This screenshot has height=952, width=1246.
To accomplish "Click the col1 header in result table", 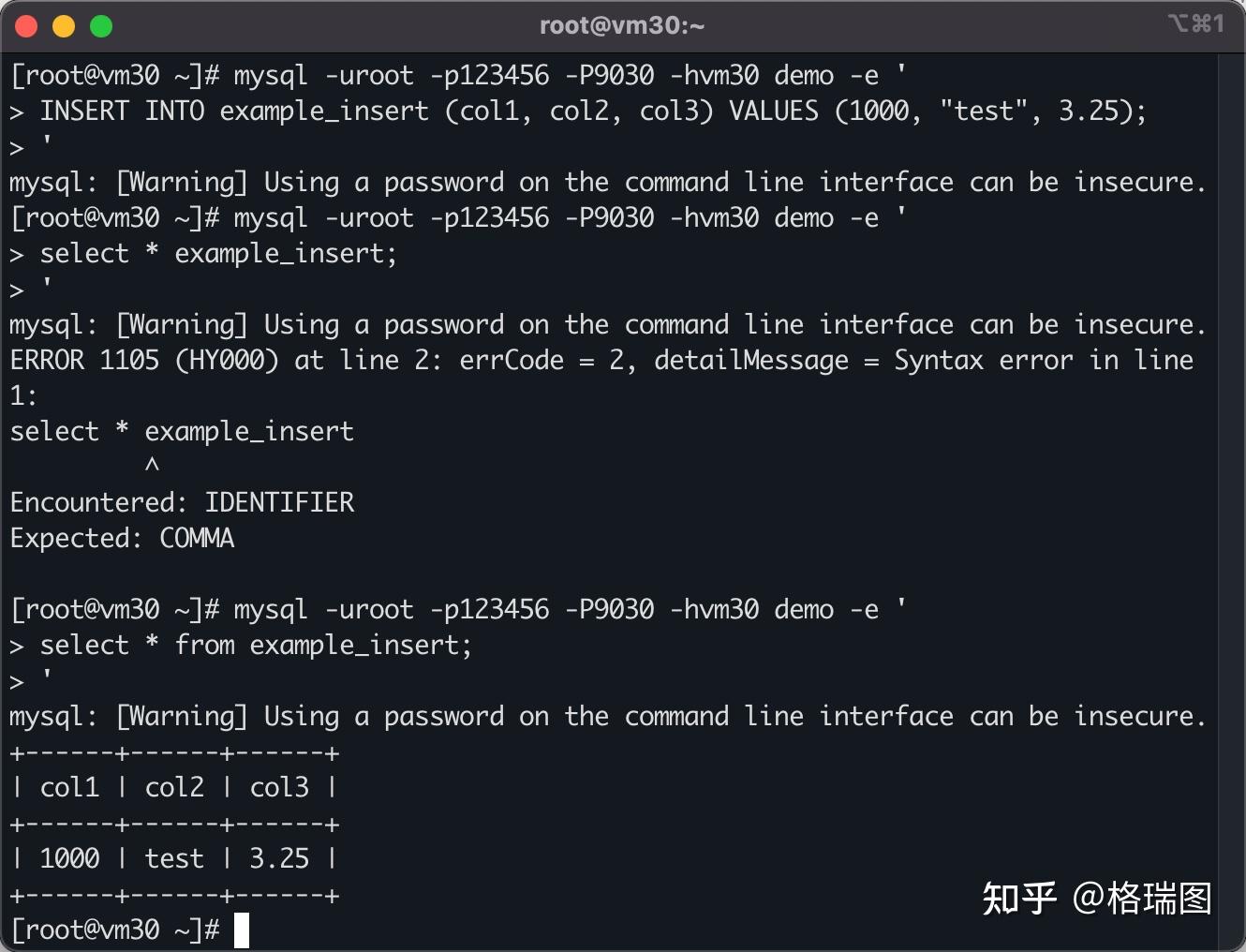I will pyautogui.click(x=69, y=788).
